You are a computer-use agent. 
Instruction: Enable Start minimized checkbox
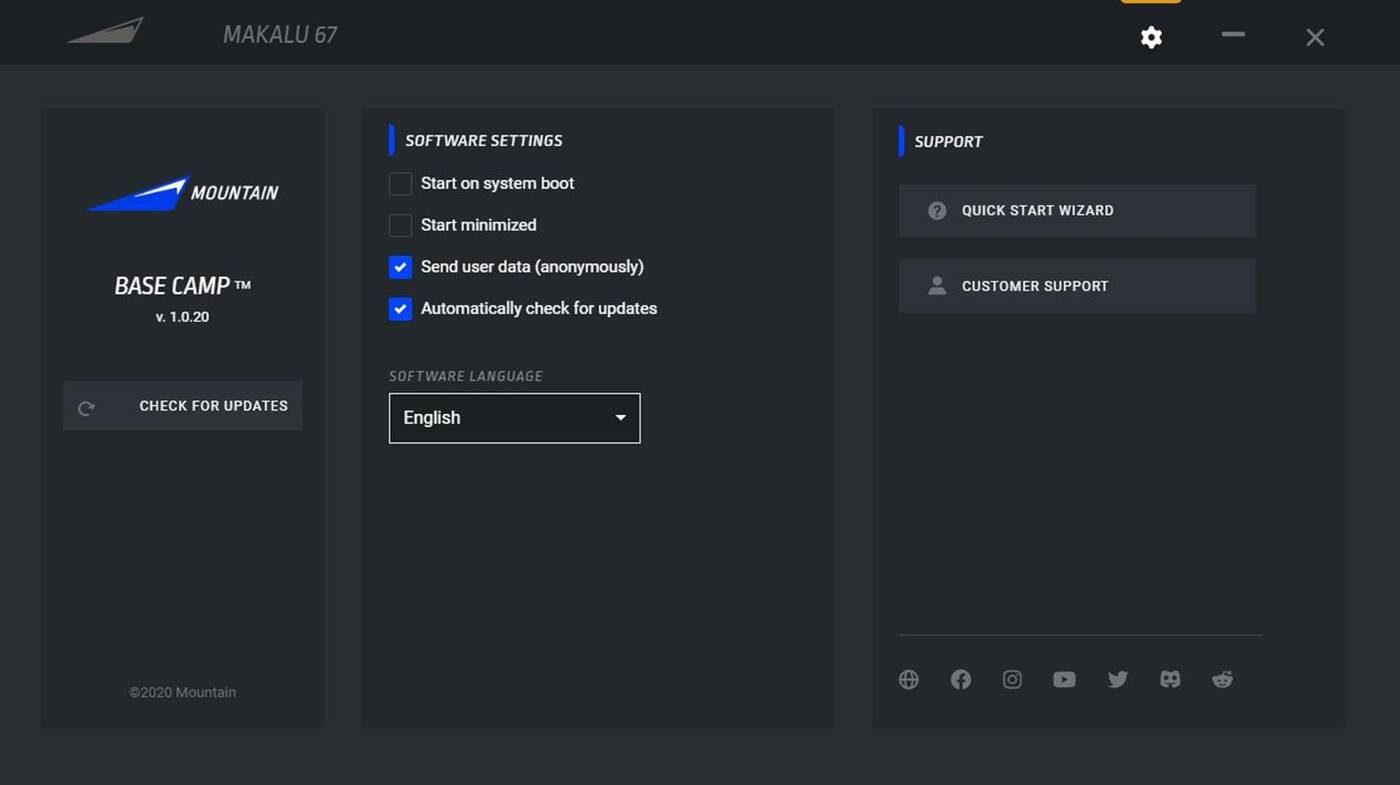tap(400, 225)
